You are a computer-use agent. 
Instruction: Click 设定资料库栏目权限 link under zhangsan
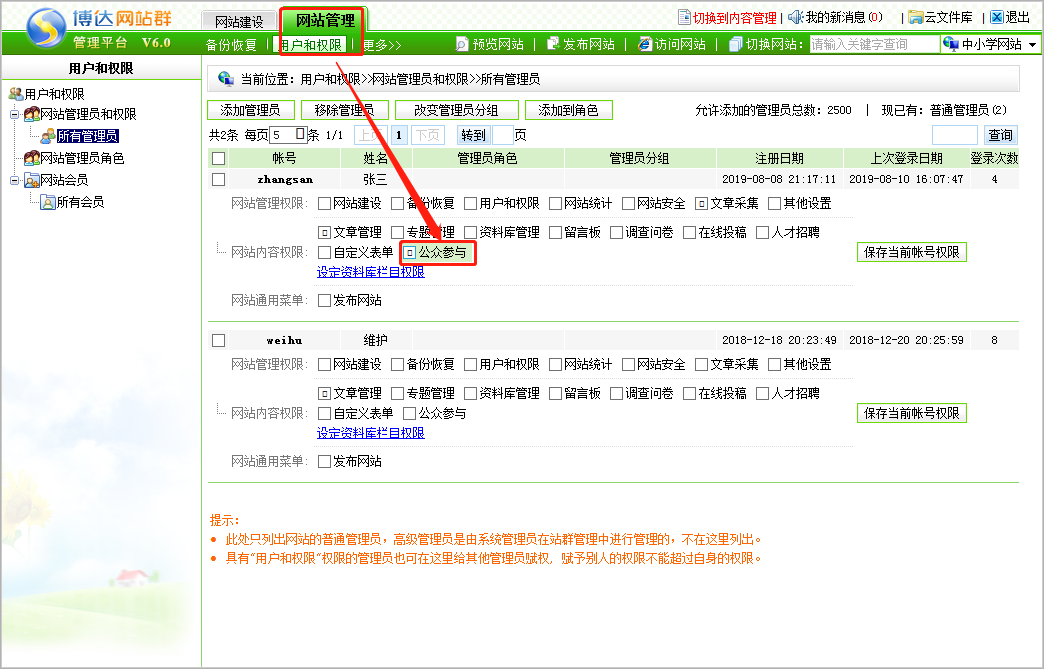pos(371,272)
